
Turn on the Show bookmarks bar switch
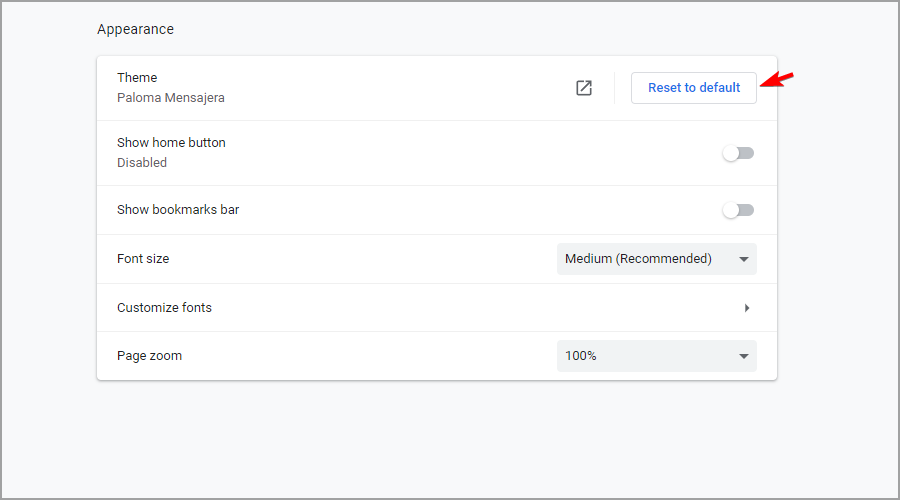[738, 210]
